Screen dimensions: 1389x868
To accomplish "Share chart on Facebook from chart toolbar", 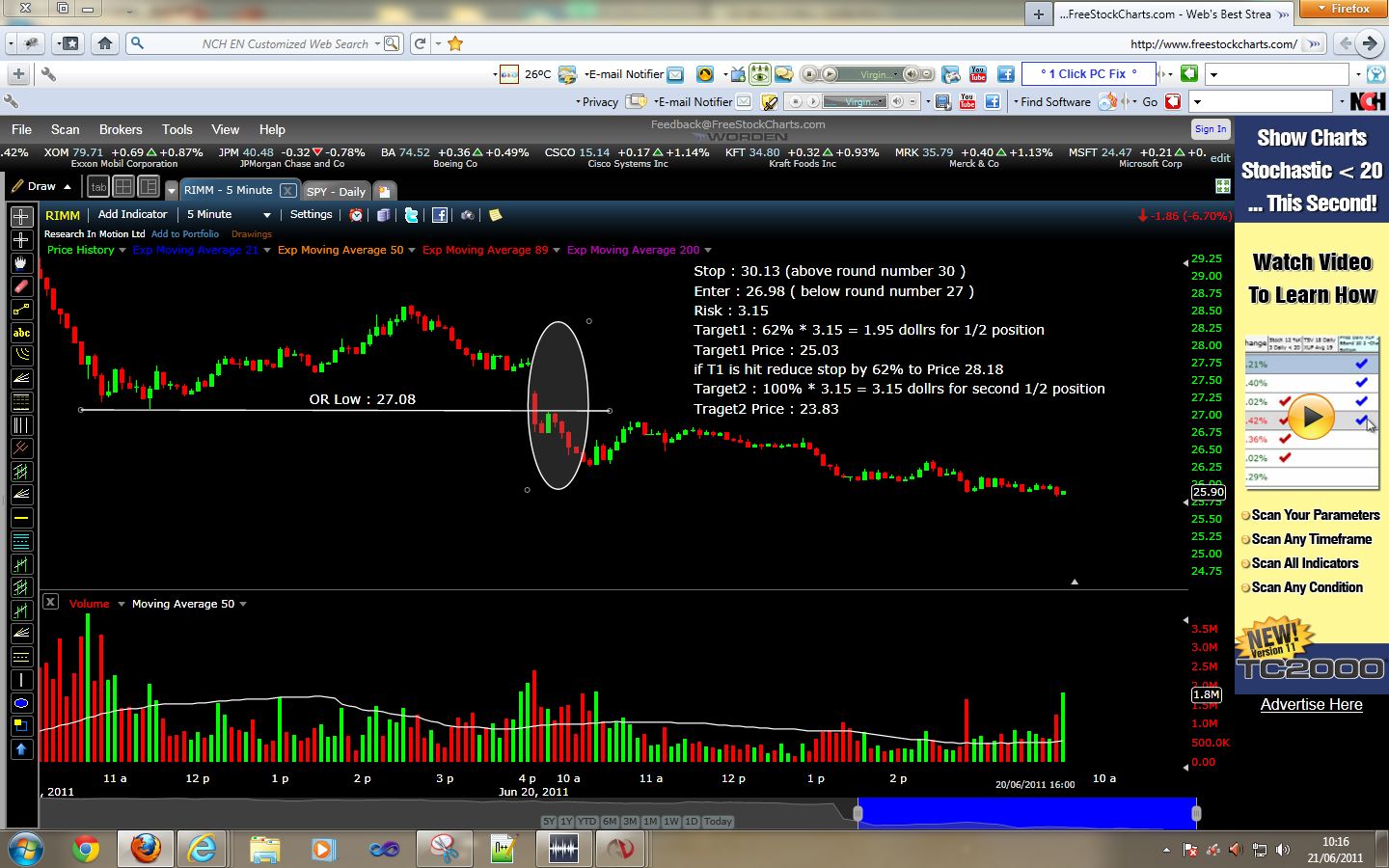I will [439, 215].
